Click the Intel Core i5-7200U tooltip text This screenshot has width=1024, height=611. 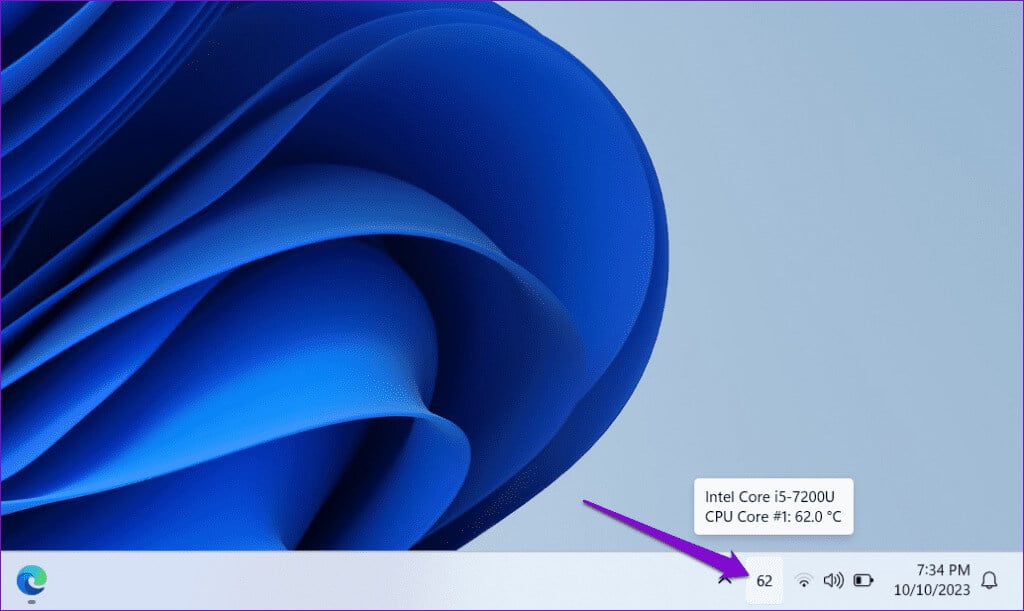(x=769, y=497)
